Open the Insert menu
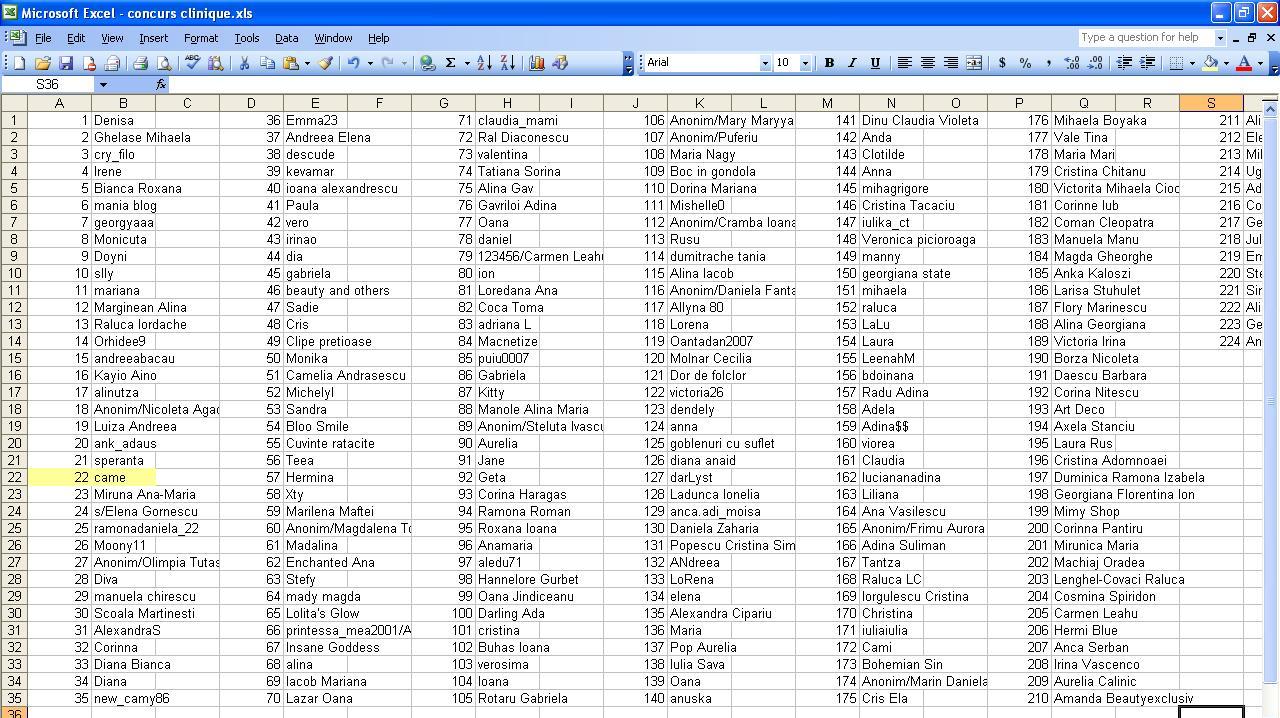Viewport: 1280px width, 718px height. tap(153, 38)
